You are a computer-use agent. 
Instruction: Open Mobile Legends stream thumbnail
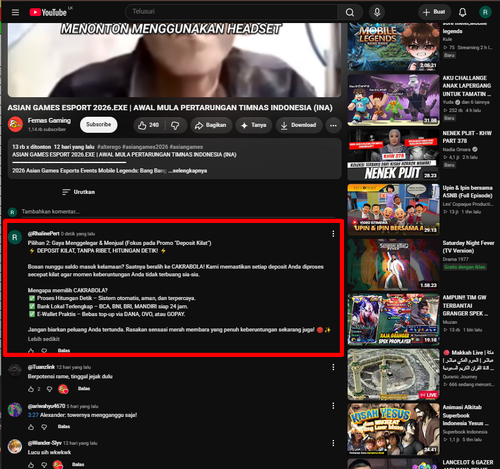[393, 47]
